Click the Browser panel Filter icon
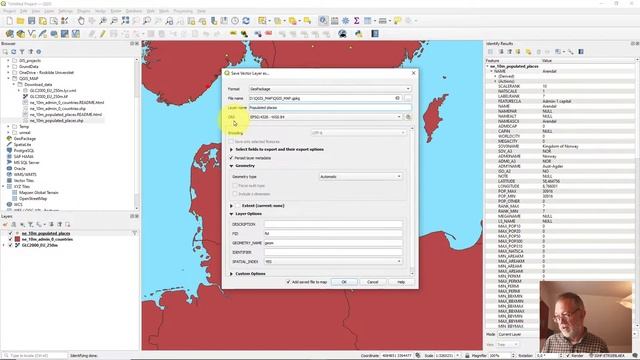640x360 pixels. 22,52
